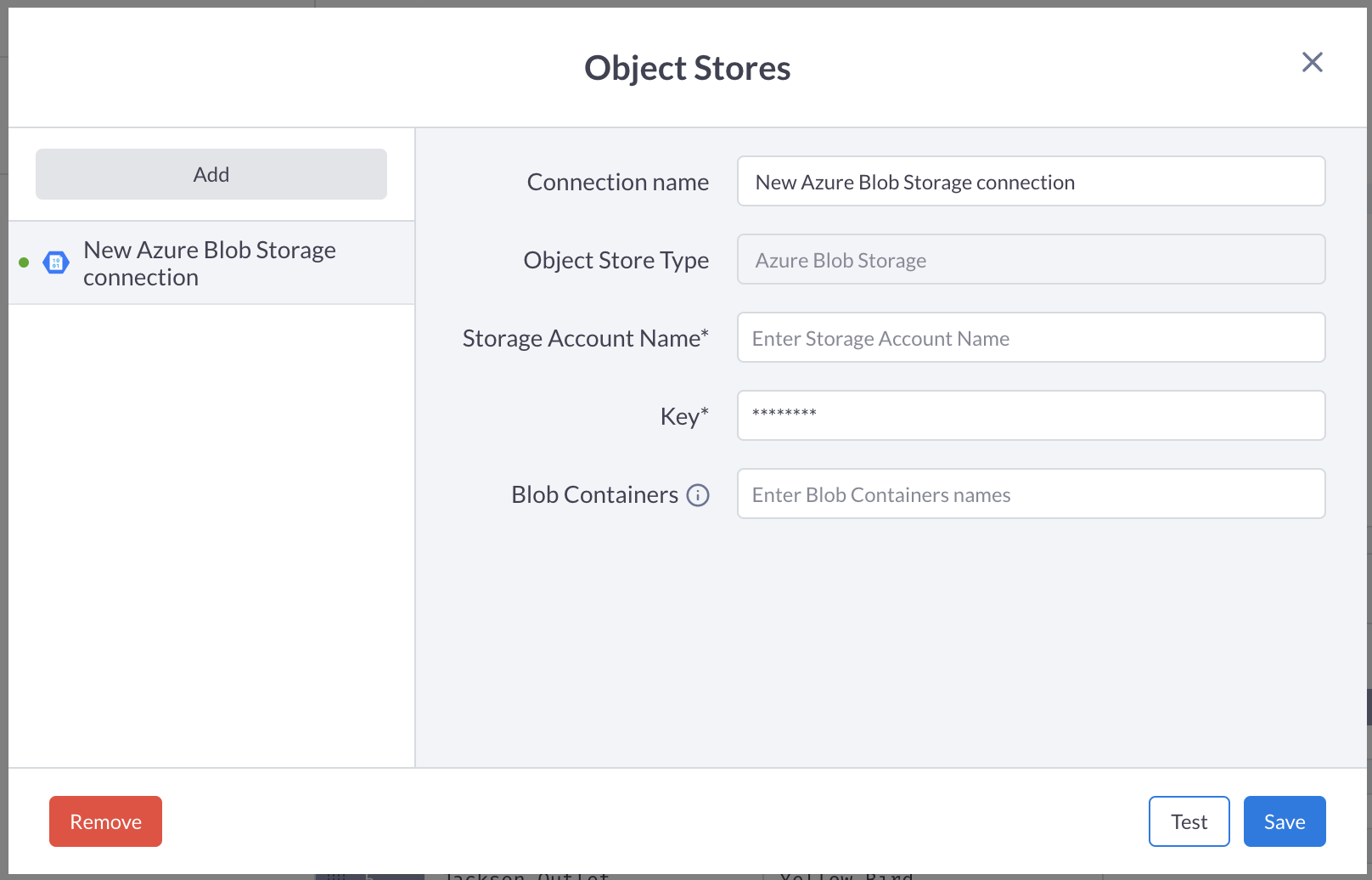Screen dimensions: 1372x880
Task: Test the connection
Action: [x=1189, y=821]
